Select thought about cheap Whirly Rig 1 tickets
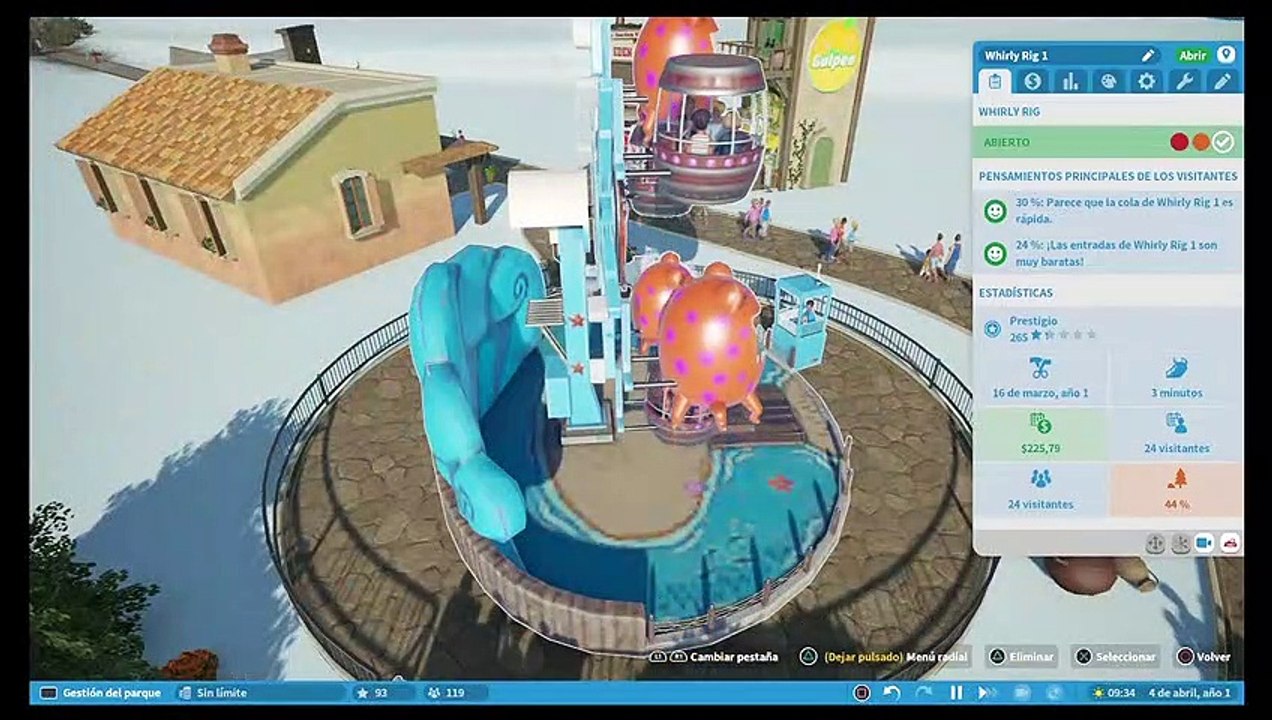The image size is (1272, 720). [x=1116, y=253]
